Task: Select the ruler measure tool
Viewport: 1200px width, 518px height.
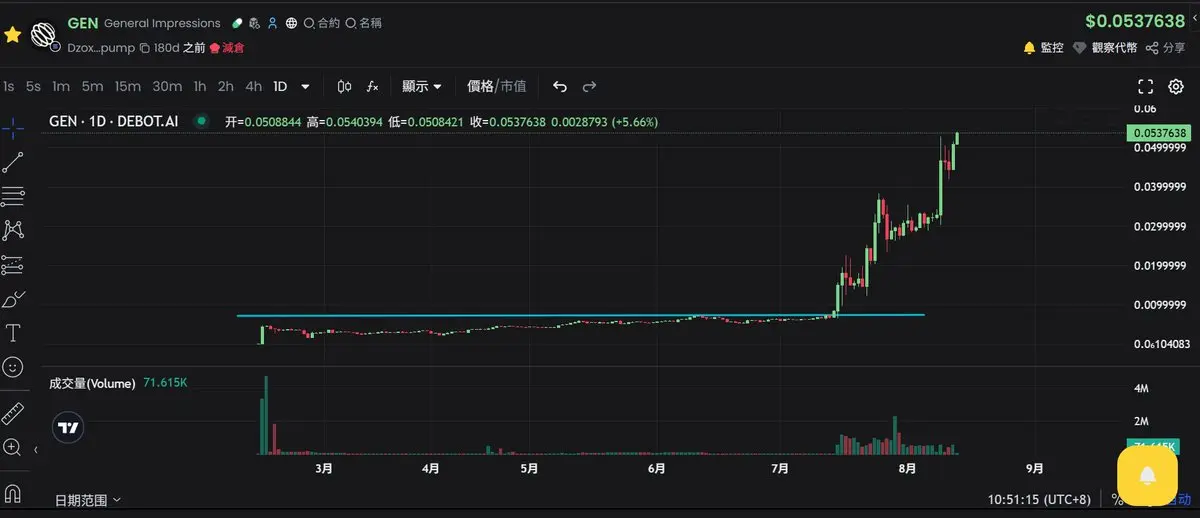Action: tap(13, 413)
